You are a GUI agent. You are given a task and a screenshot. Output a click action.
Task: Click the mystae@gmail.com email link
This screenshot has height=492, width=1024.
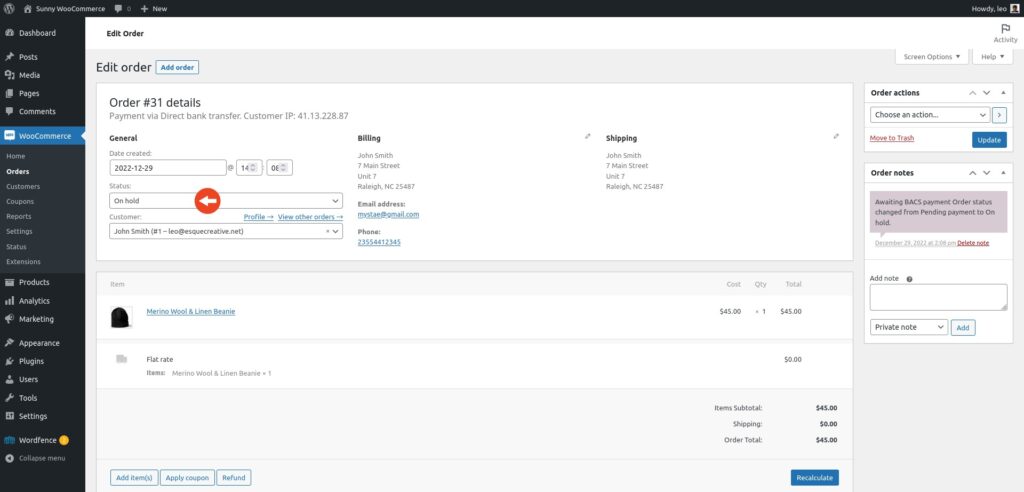[x=389, y=214]
